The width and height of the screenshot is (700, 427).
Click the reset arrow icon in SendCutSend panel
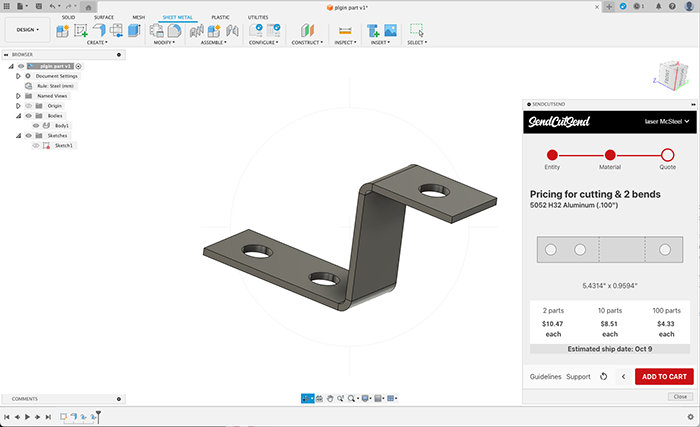[604, 377]
